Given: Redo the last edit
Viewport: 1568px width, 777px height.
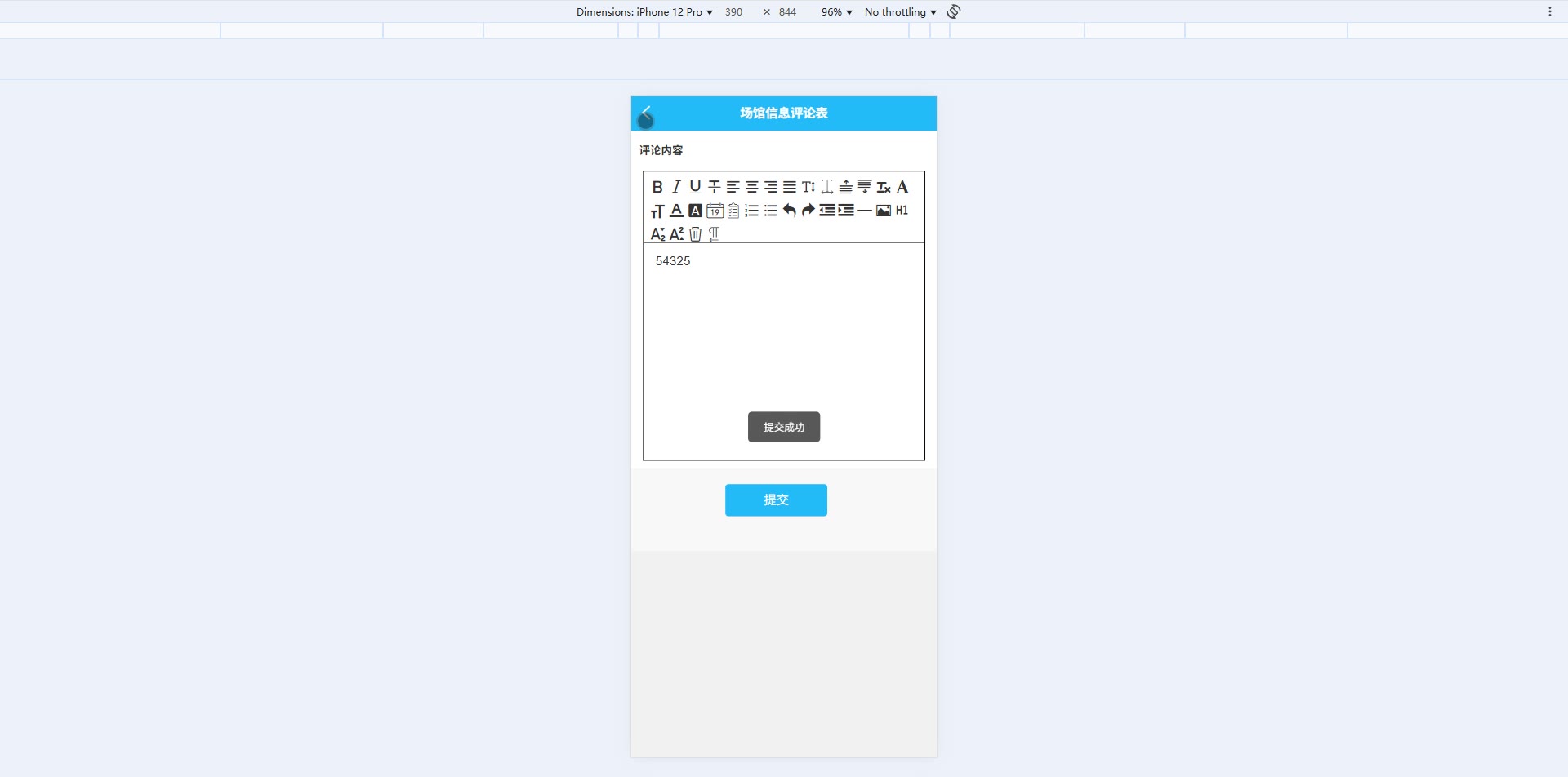Looking at the screenshot, I should 808,211.
